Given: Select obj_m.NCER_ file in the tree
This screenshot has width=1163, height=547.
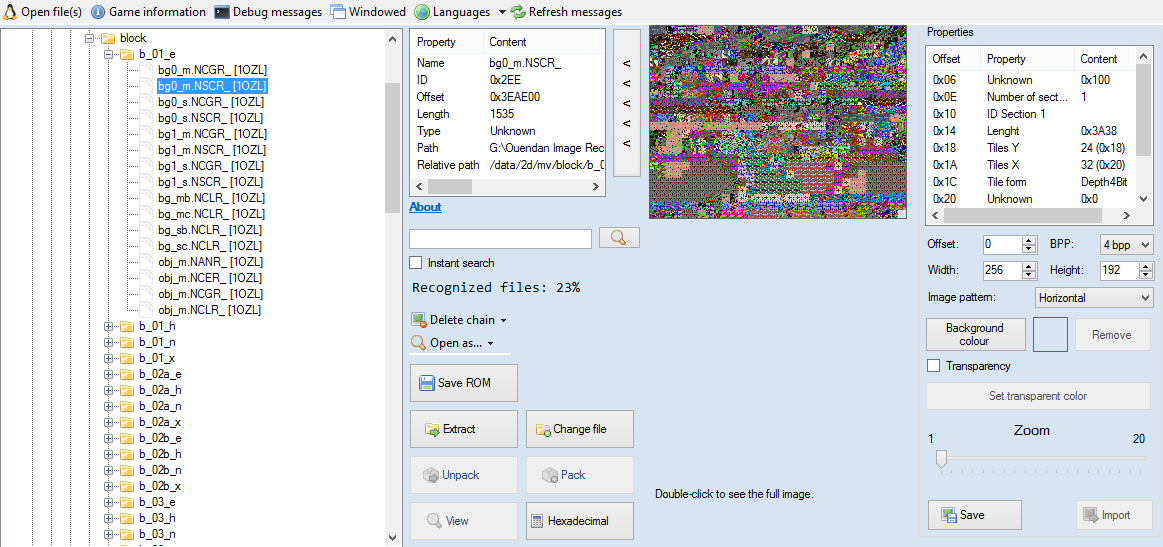Looking at the screenshot, I should [210, 278].
